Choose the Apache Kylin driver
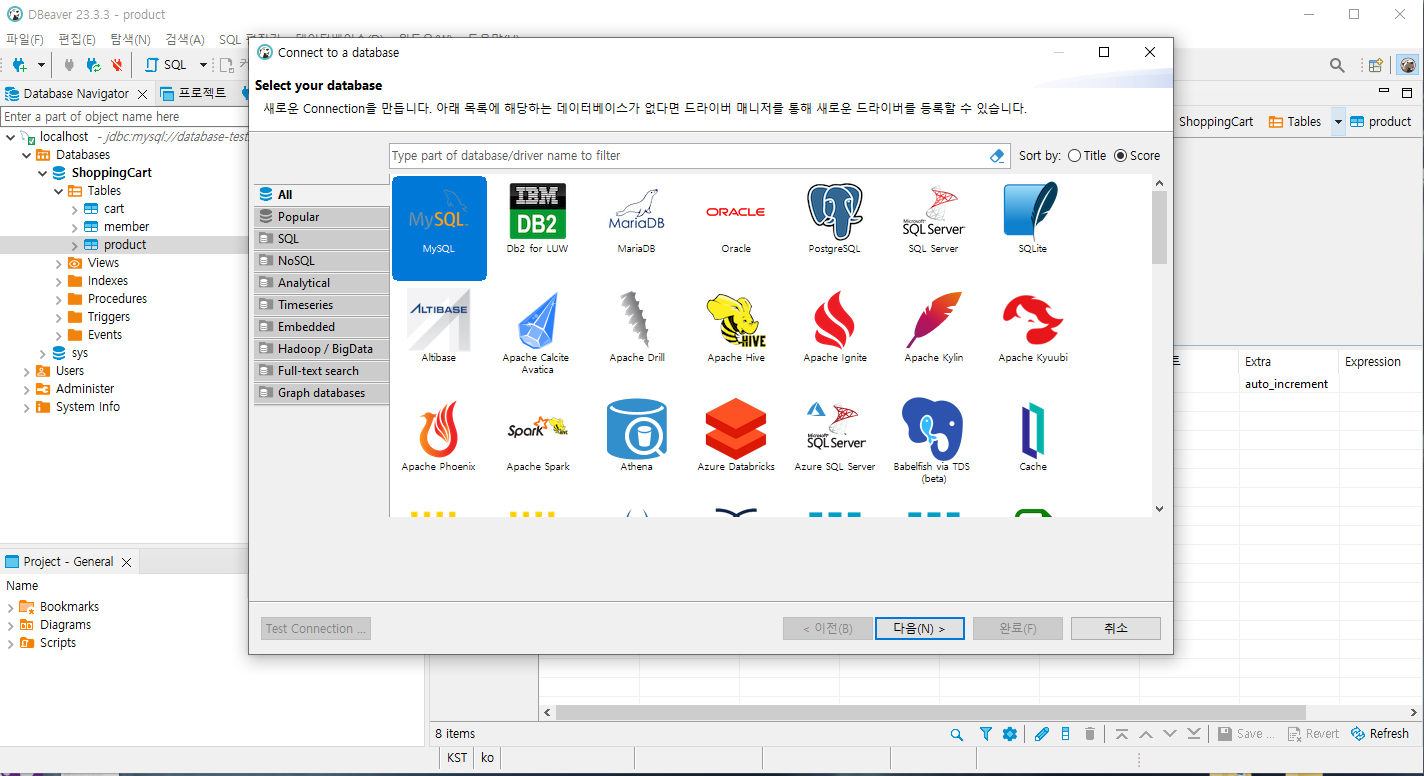Viewport: 1424px width, 776px height. point(934,328)
